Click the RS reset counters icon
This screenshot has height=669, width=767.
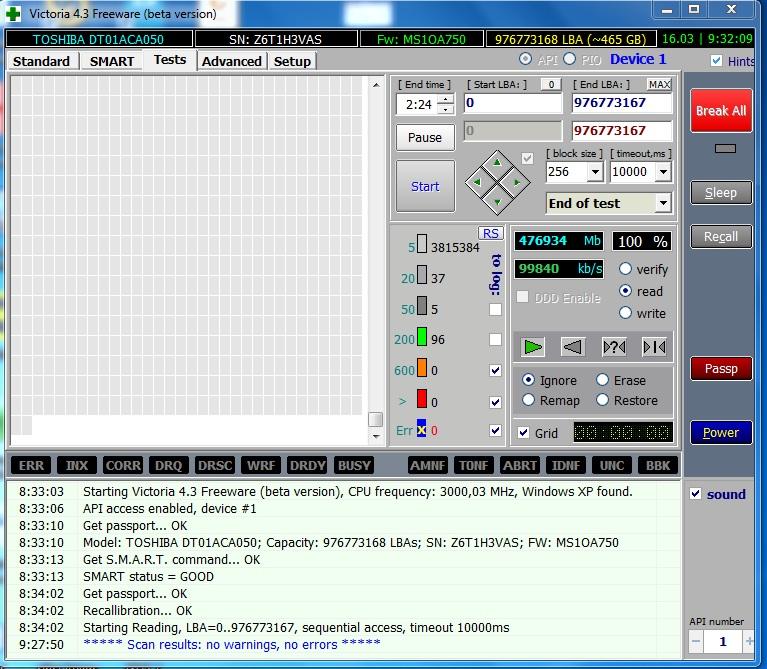coord(491,233)
